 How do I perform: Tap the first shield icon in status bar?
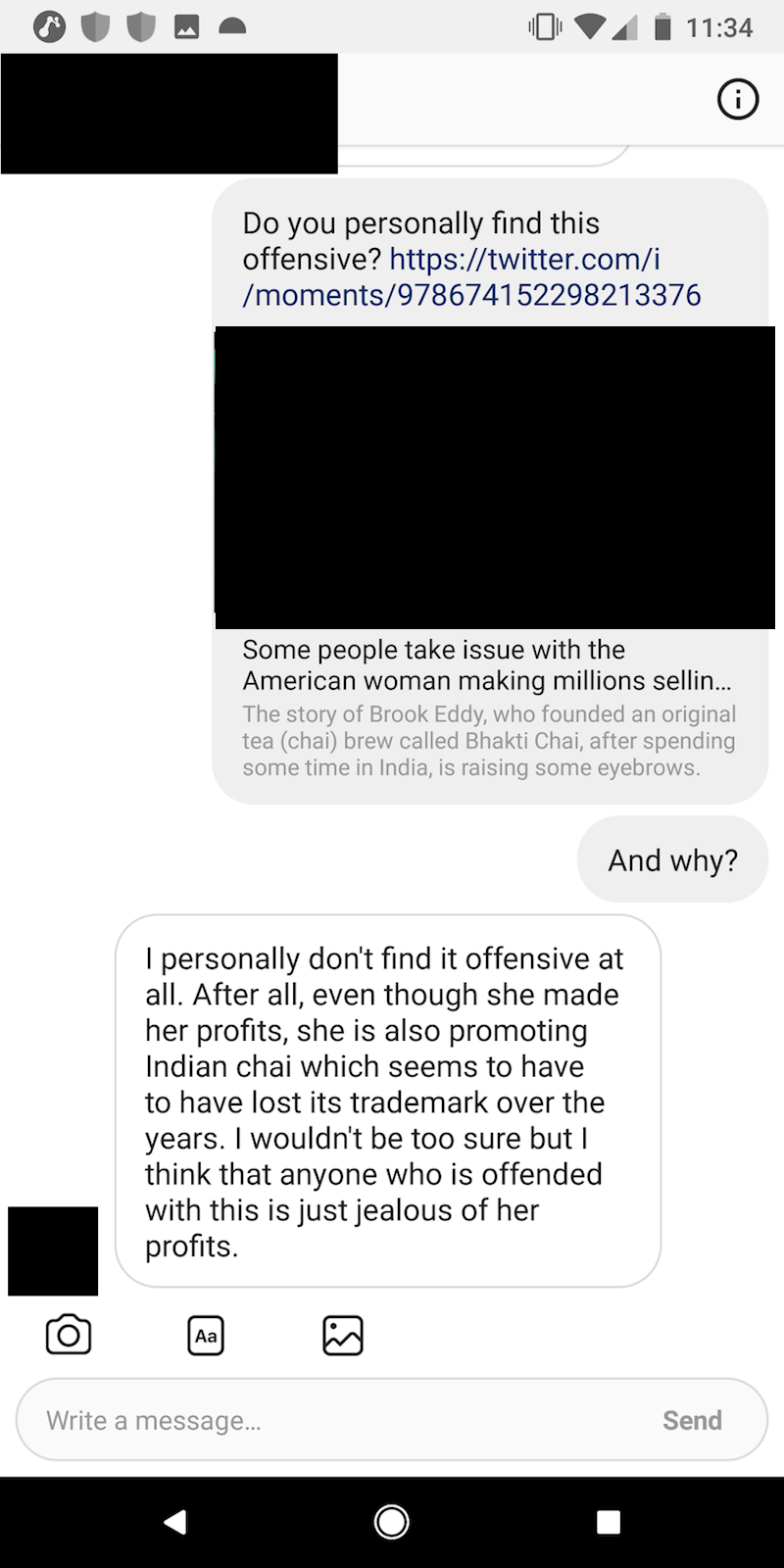pos(95,27)
